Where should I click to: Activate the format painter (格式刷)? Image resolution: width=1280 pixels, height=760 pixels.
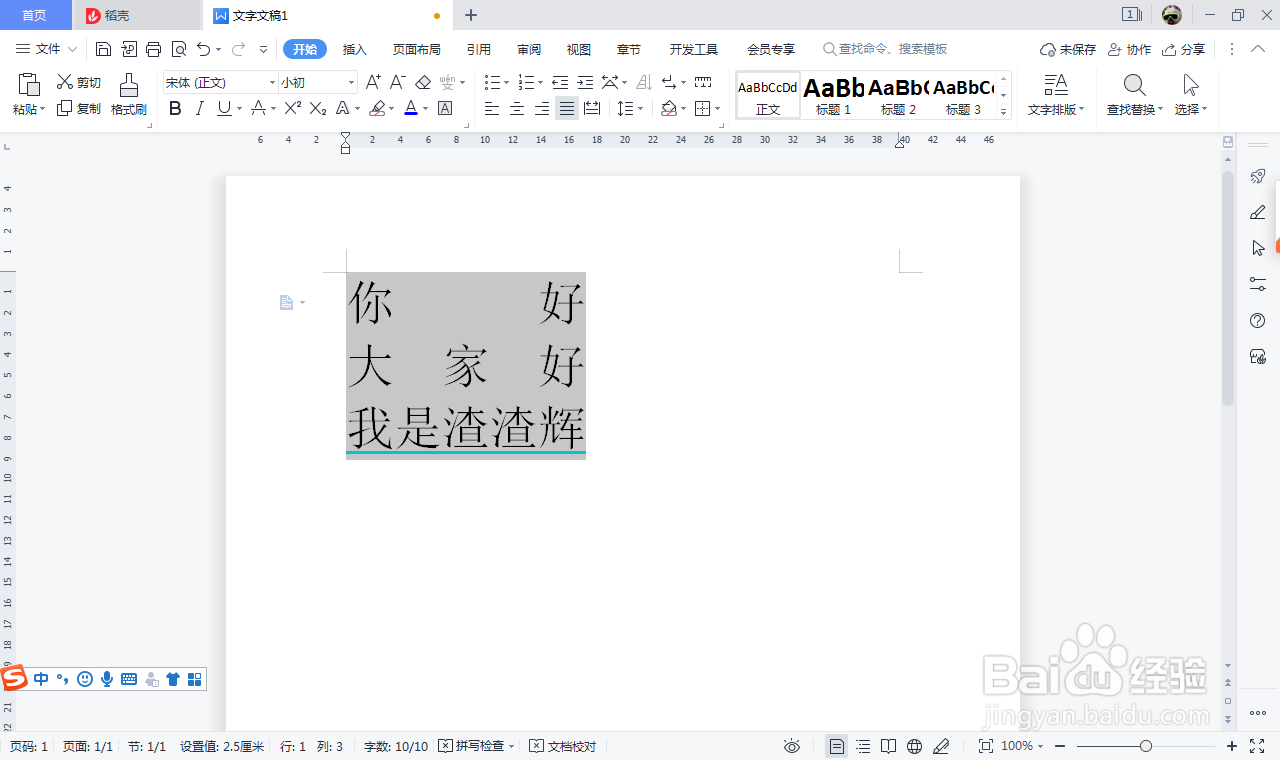pyautogui.click(x=128, y=95)
